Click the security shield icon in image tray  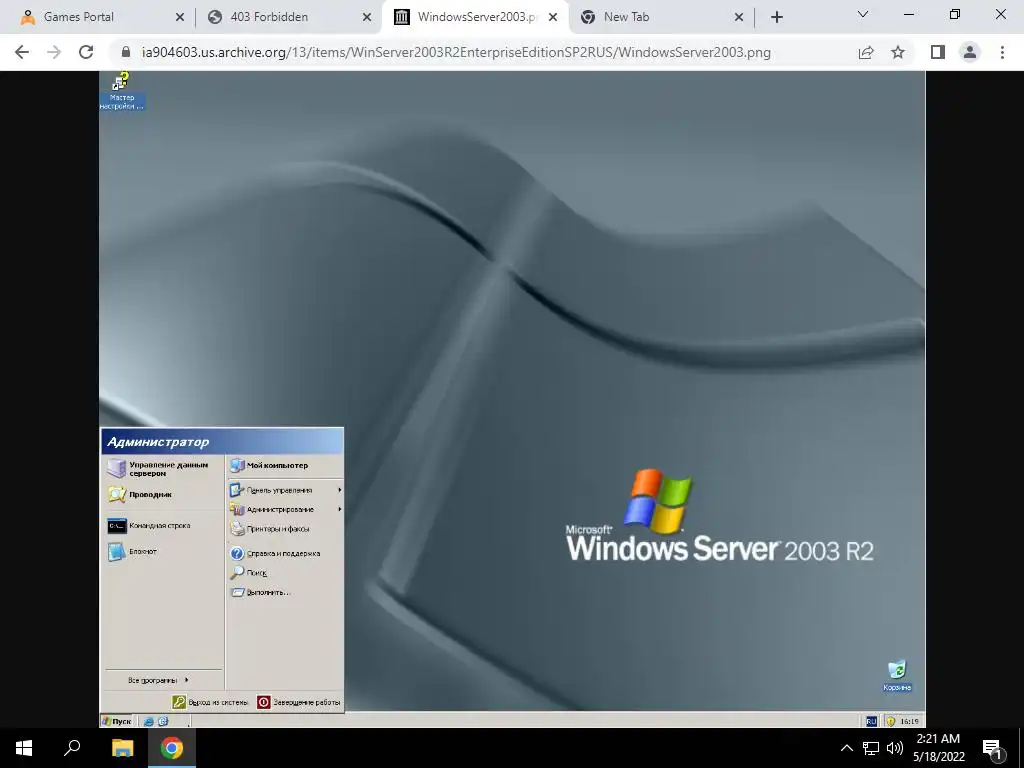(889, 721)
